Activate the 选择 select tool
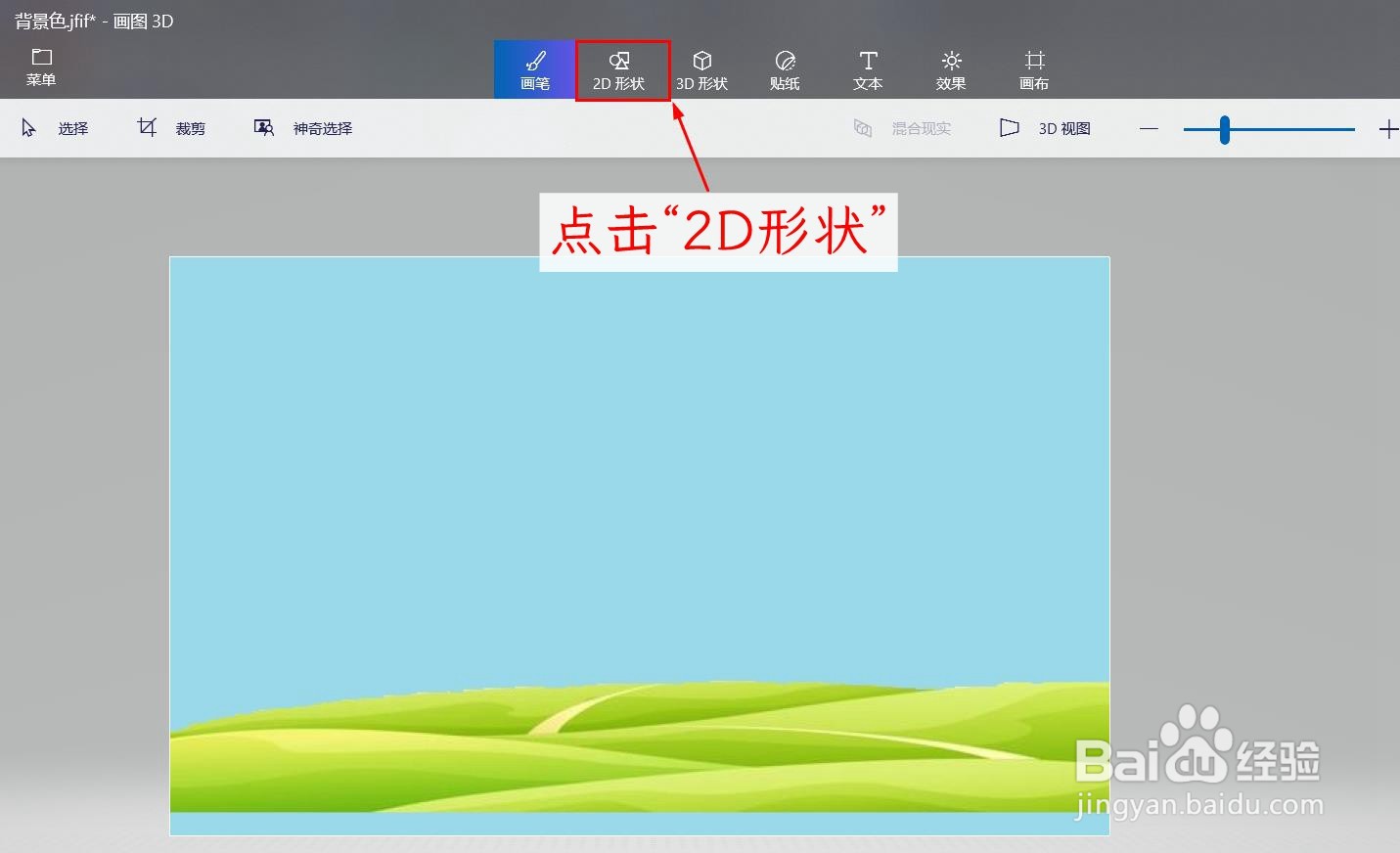Image resolution: width=1400 pixels, height=853 pixels. coord(55,128)
